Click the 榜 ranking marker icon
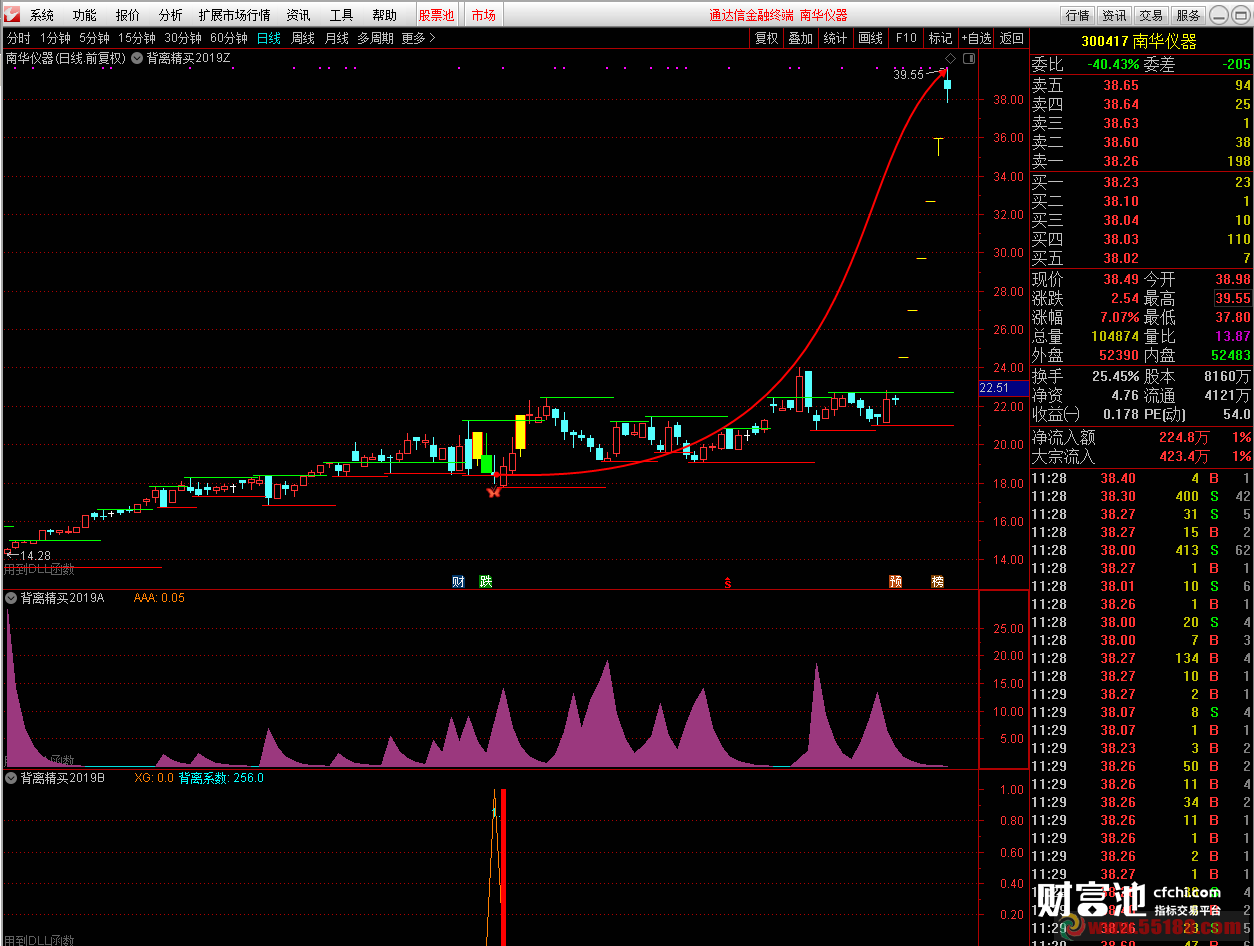Screen dimensions: 1254x946 pyautogui.click(x=937, y=581)
